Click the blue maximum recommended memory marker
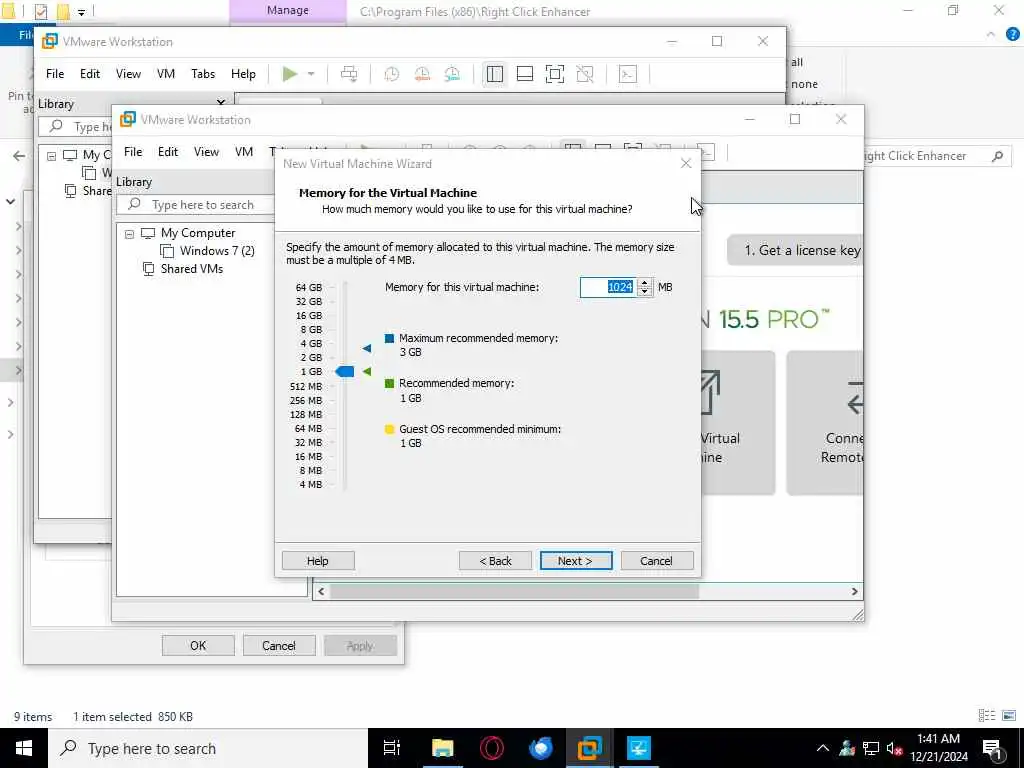 367,348
